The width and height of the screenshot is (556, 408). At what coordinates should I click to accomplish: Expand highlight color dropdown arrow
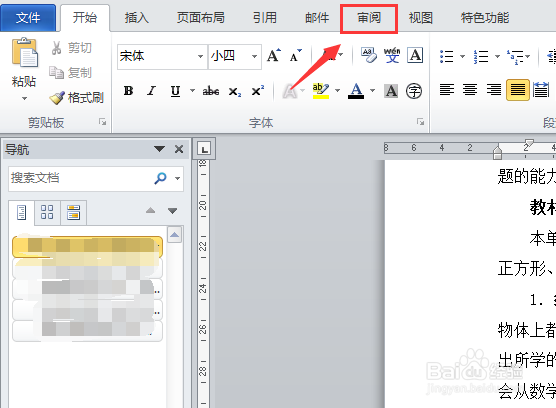[x=338, y=91]
